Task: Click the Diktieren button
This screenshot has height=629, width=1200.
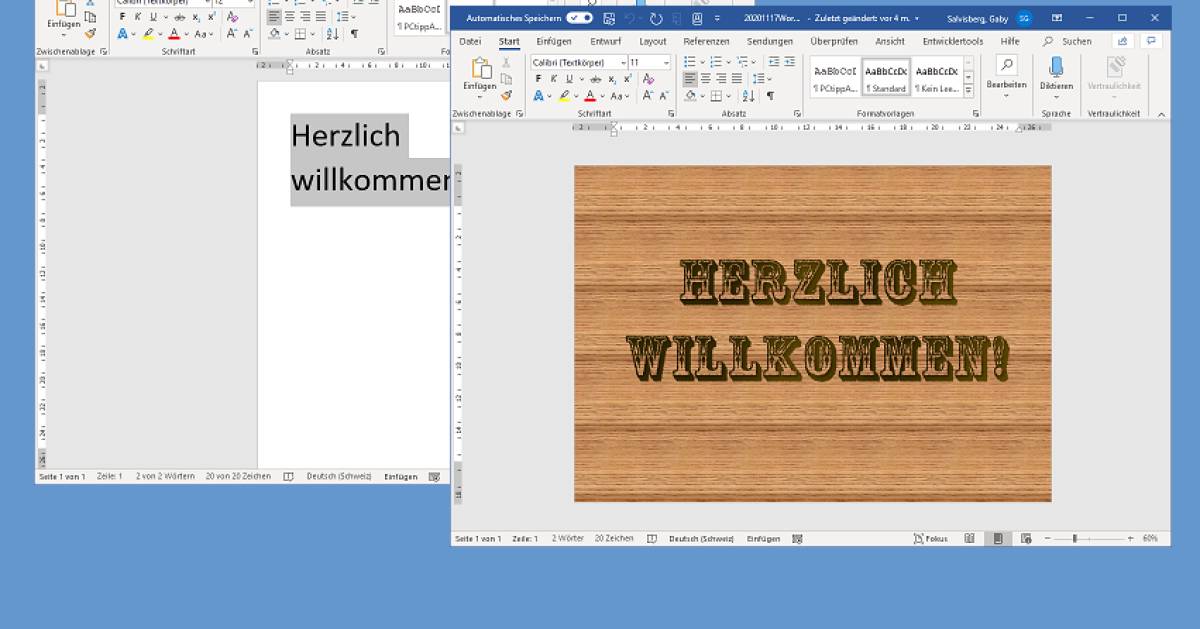Action: [1057, 76]
